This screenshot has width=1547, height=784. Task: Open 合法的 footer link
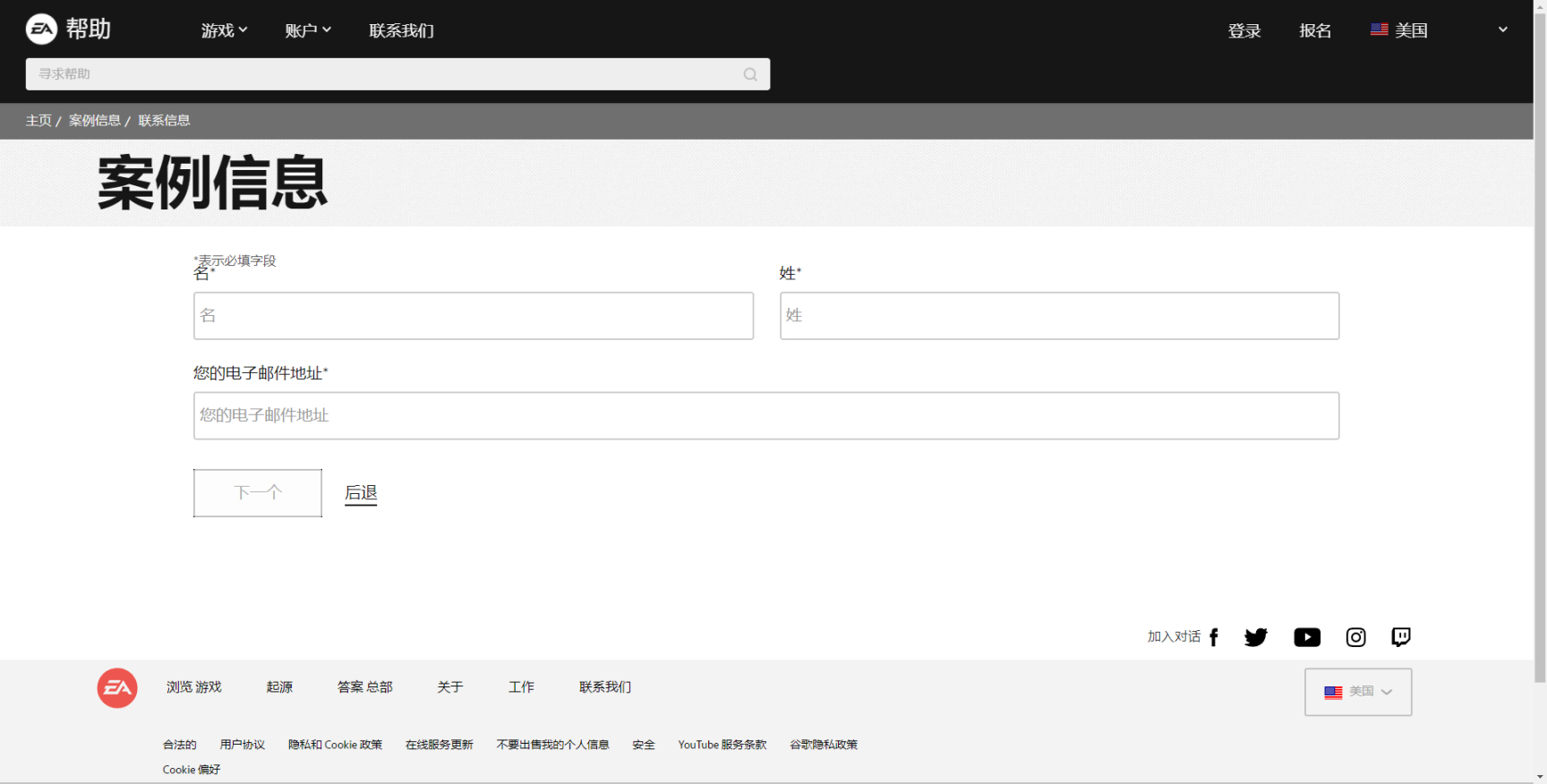point(180,745)
